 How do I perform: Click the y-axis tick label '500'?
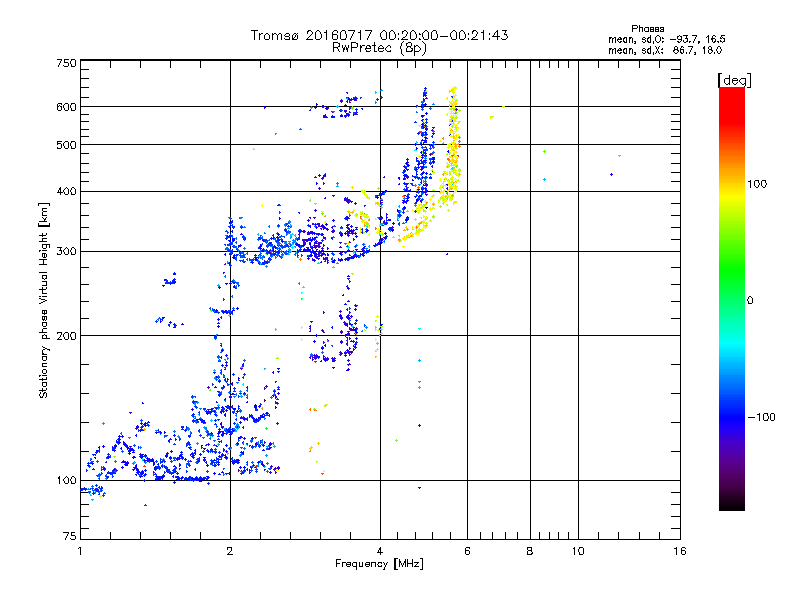pos(66,145)
